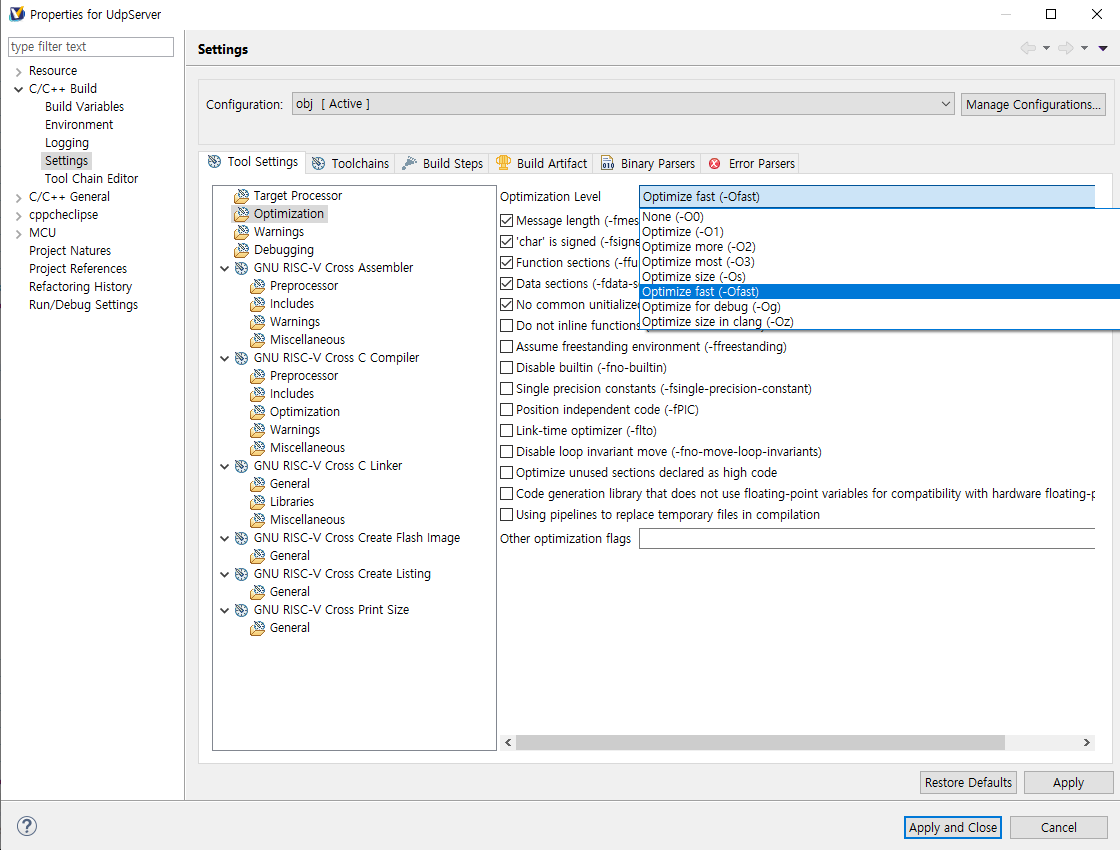Click the horizontal scrollbar thumb
The height and width of the screenshot is (850, 1120).
coord(760,743)
